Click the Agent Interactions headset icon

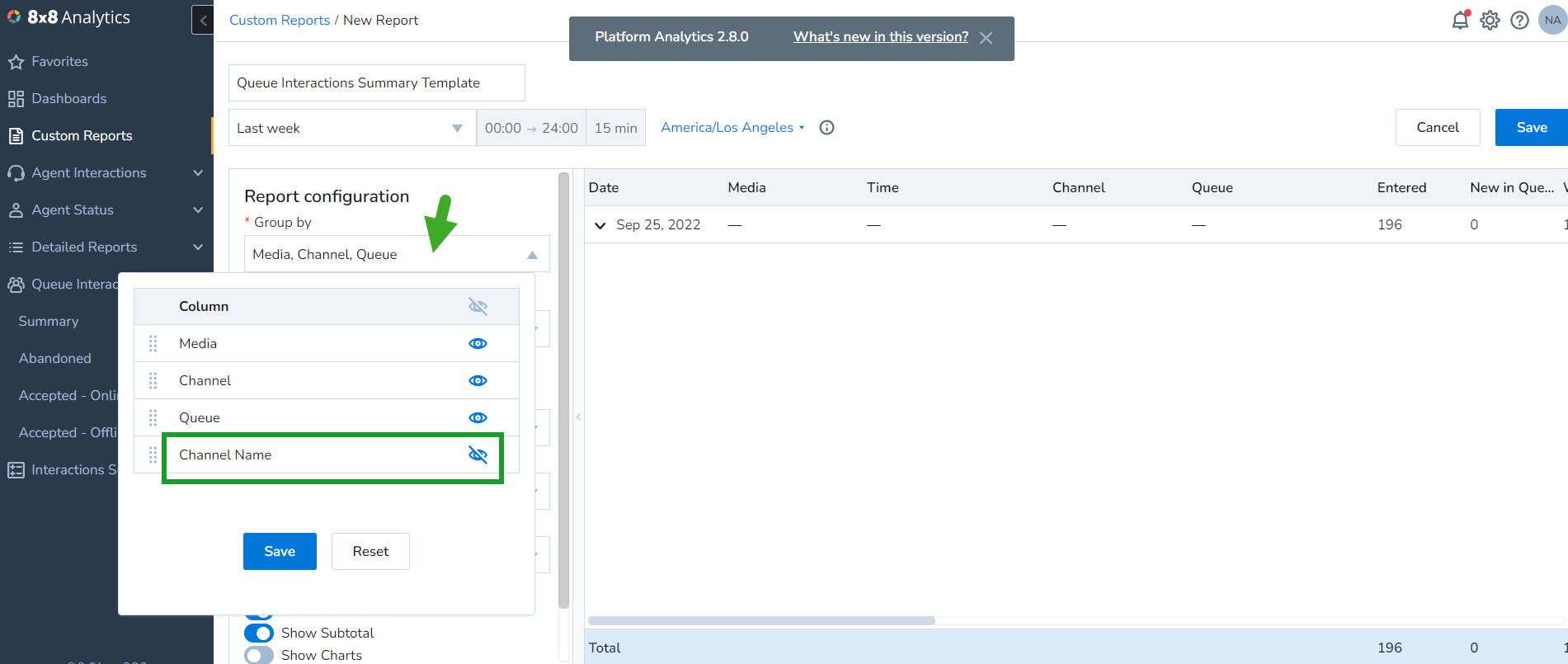(16, 173)
